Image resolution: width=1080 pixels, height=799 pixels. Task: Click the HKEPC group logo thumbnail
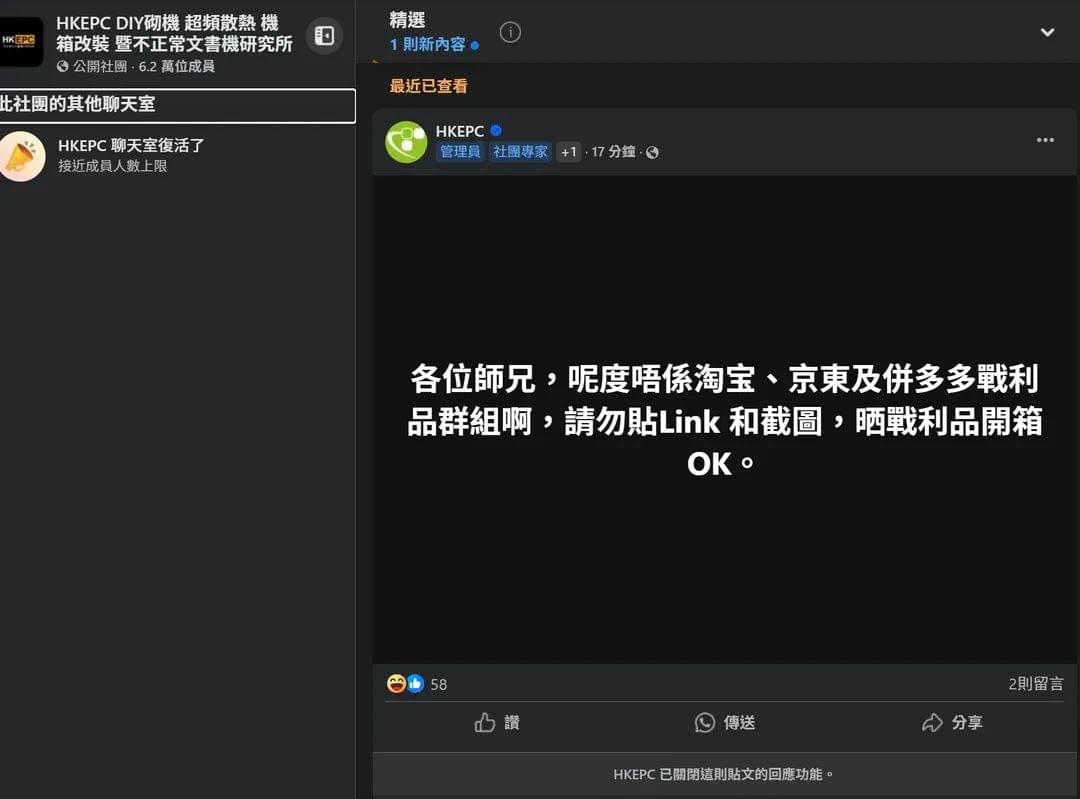click(21, 42)
